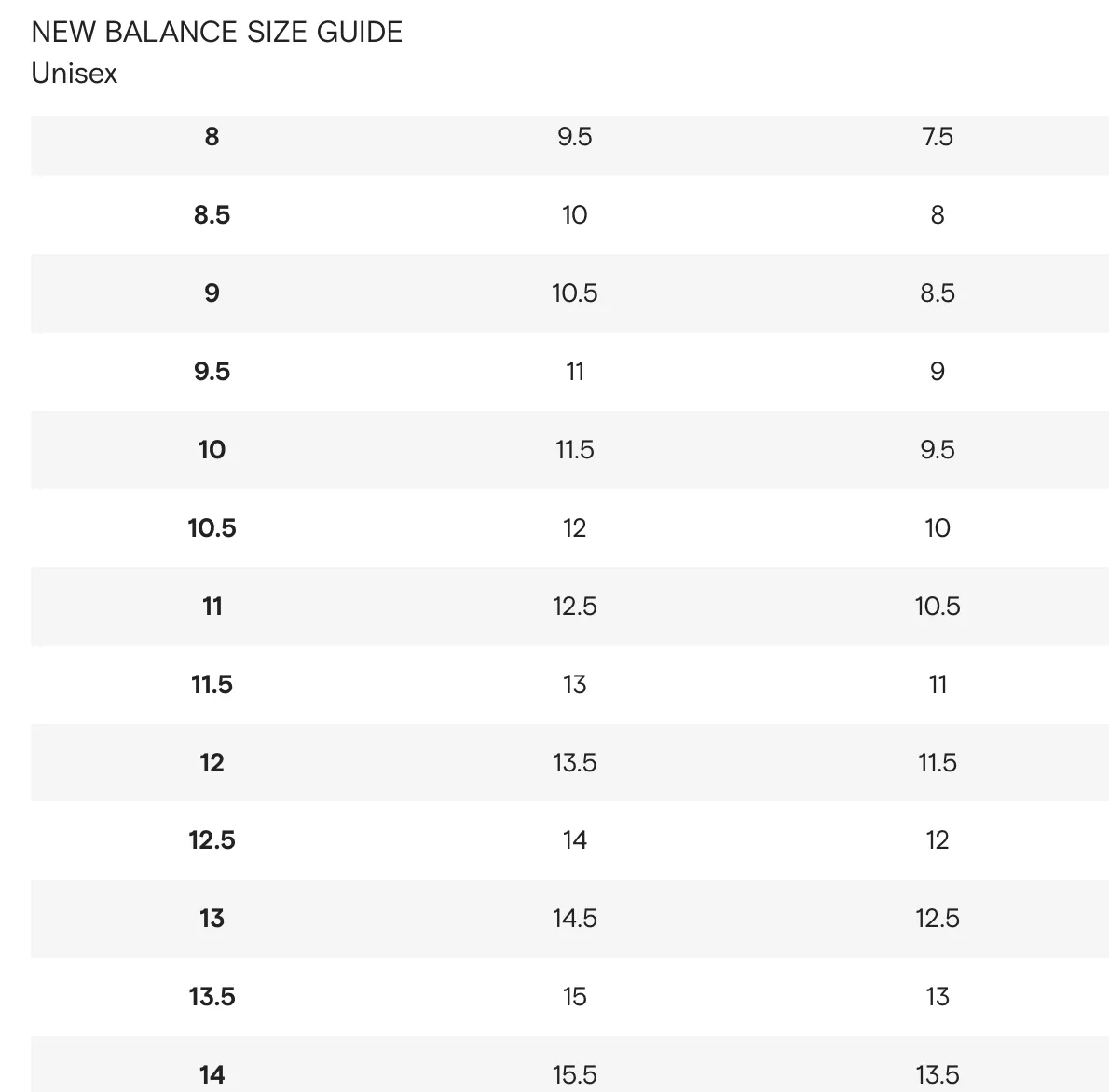
Task: Click the bold size 12 cell
Action: click(212, 762)
